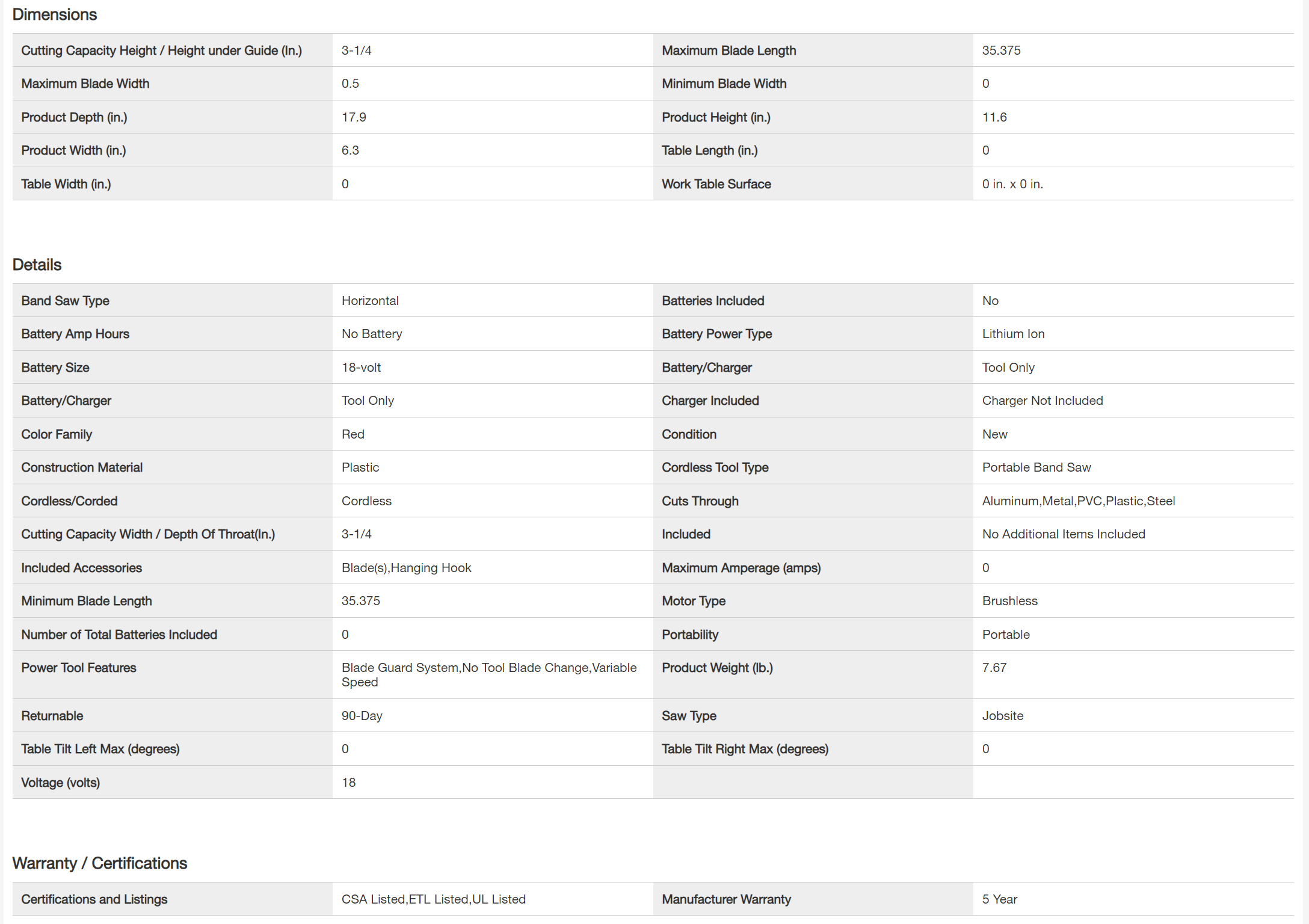The height and width of the screenshot is (924, 1309).
Task: Select the Portable Band Saw value
Action: (x=1036, y=467)
